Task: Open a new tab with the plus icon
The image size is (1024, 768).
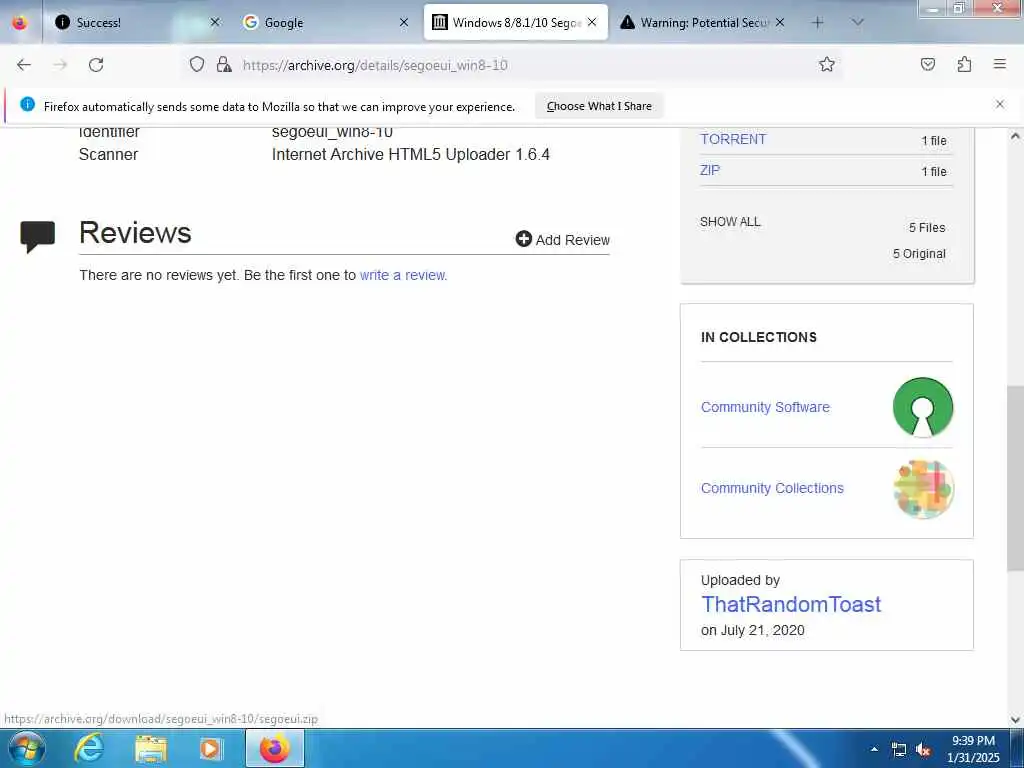Action: click(x=818, y=22)
